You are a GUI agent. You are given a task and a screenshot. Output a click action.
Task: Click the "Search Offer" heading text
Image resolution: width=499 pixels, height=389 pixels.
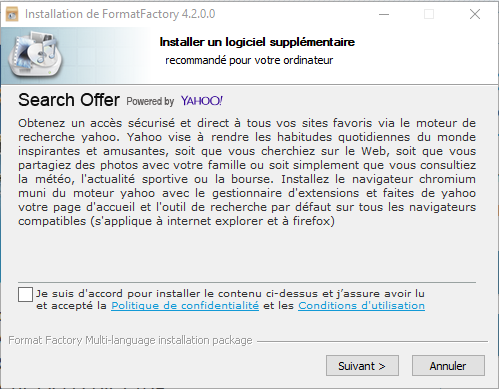pyautogui.click(x=69, y=100)
